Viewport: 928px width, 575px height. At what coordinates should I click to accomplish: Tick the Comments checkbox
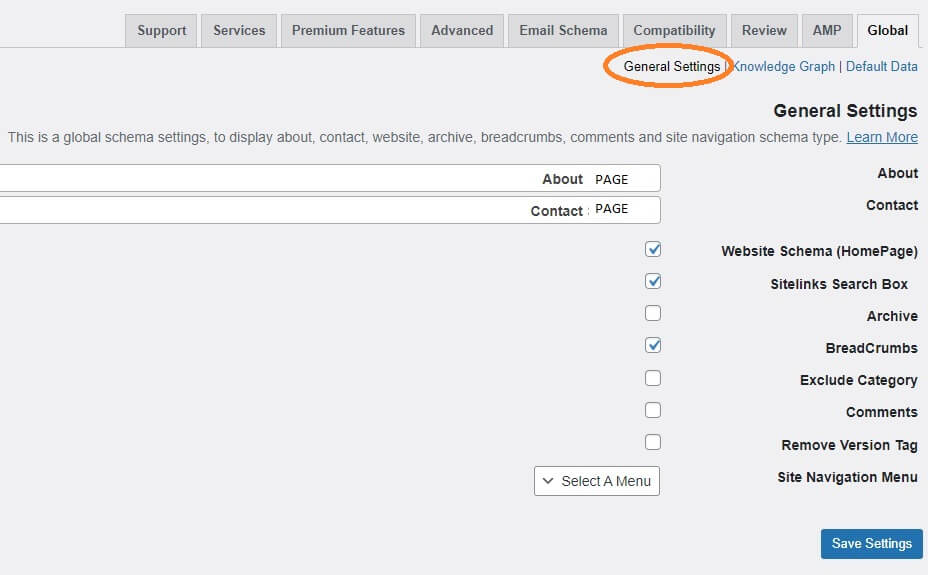click(x=653, y=410)
